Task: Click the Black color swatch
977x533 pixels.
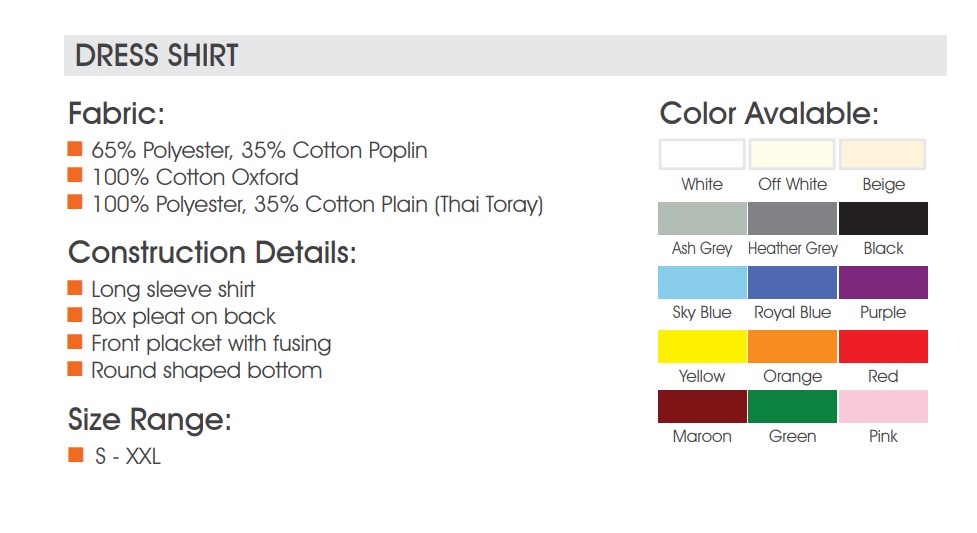Action: (x=883, y=218)
